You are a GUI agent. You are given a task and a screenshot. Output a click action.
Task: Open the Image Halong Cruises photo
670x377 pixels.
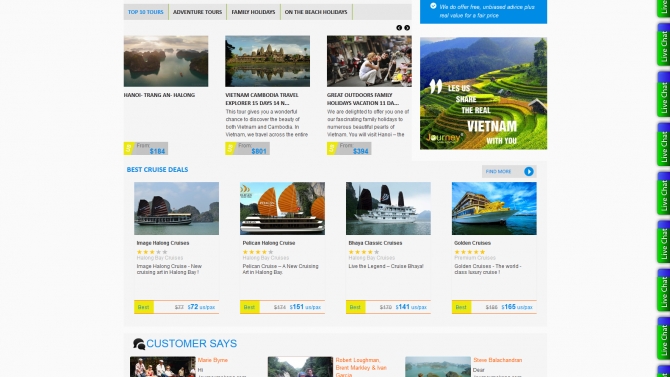click(176, 209)
